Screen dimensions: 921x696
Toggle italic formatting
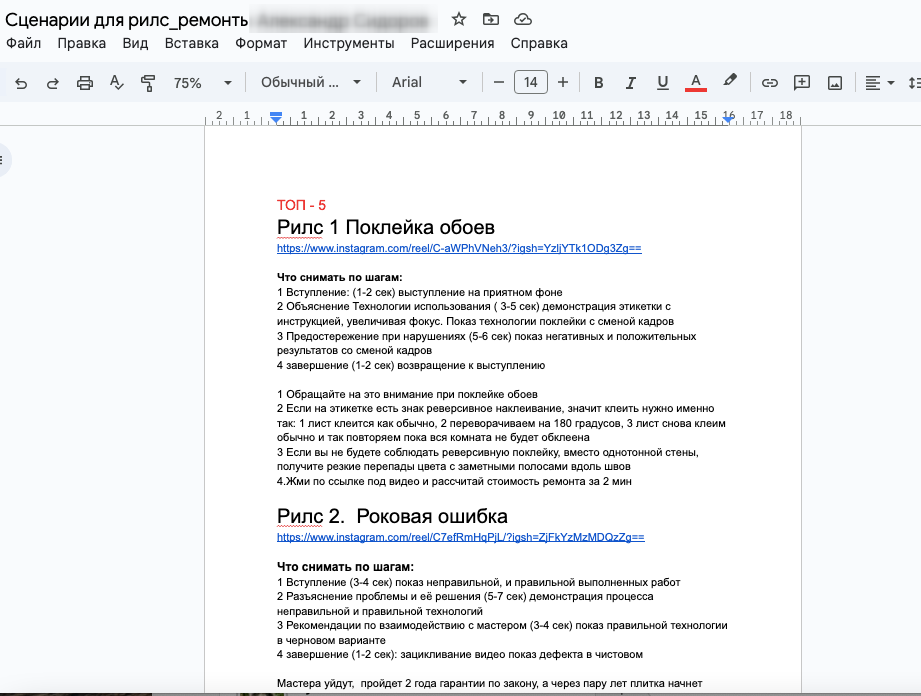630,83
